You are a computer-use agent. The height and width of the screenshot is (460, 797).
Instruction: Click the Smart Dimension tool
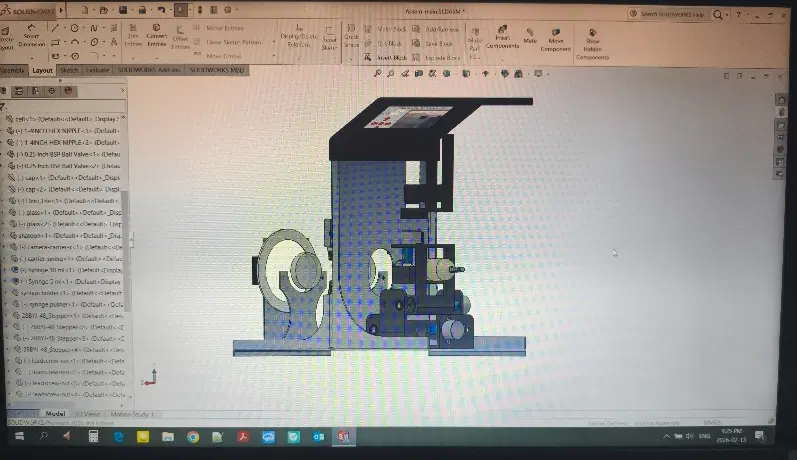(x=32, y=36)
